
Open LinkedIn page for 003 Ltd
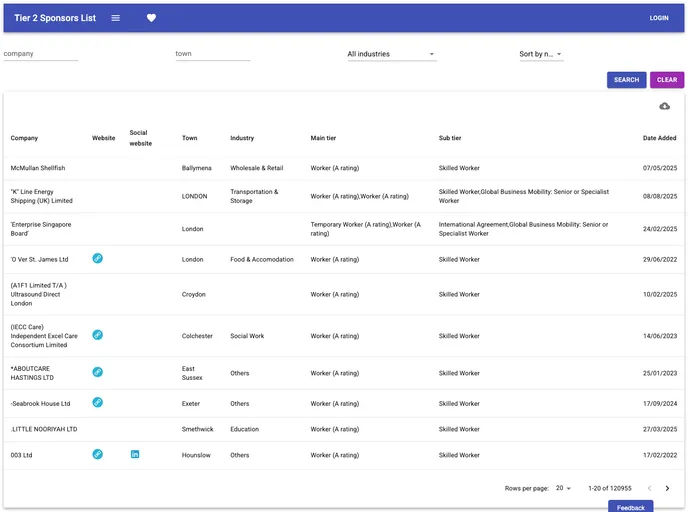pos(135,454)
